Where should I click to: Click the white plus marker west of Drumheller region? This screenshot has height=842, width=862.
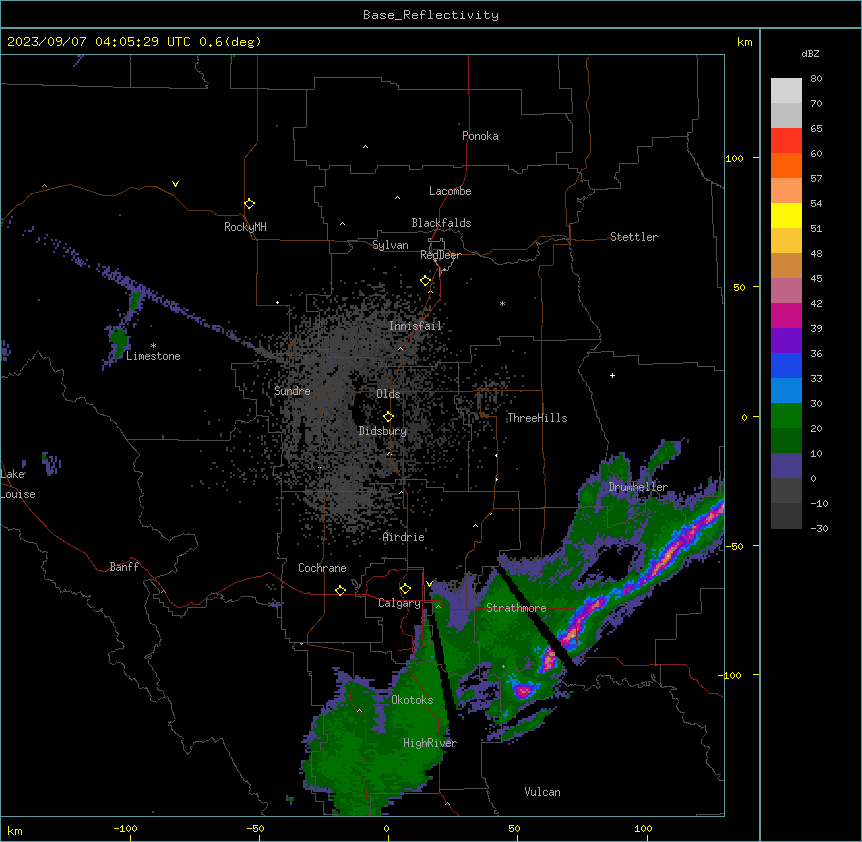click(x=612, y=375)
